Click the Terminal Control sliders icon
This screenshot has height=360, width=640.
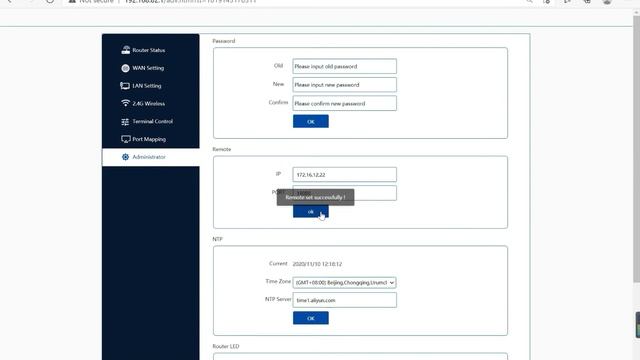(x=125, y=122)
